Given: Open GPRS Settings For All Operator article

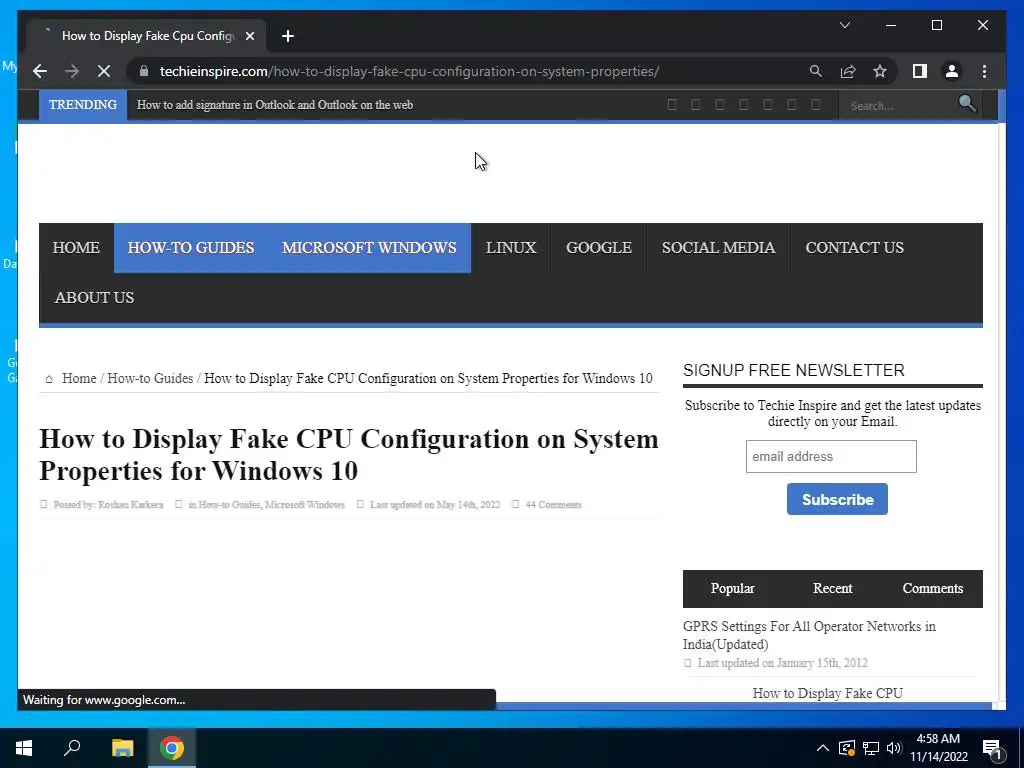Looking at the screenshot, I should click(x=809, y=635).
